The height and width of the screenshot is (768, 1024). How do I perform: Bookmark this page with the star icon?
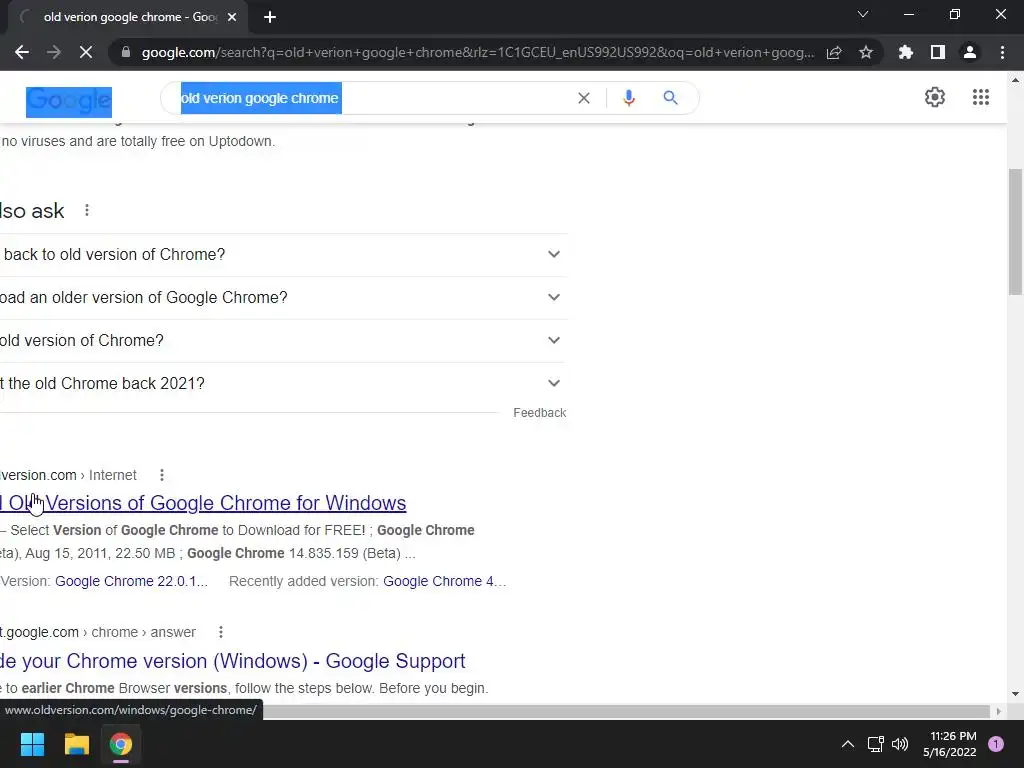click(x=866, y=52)
